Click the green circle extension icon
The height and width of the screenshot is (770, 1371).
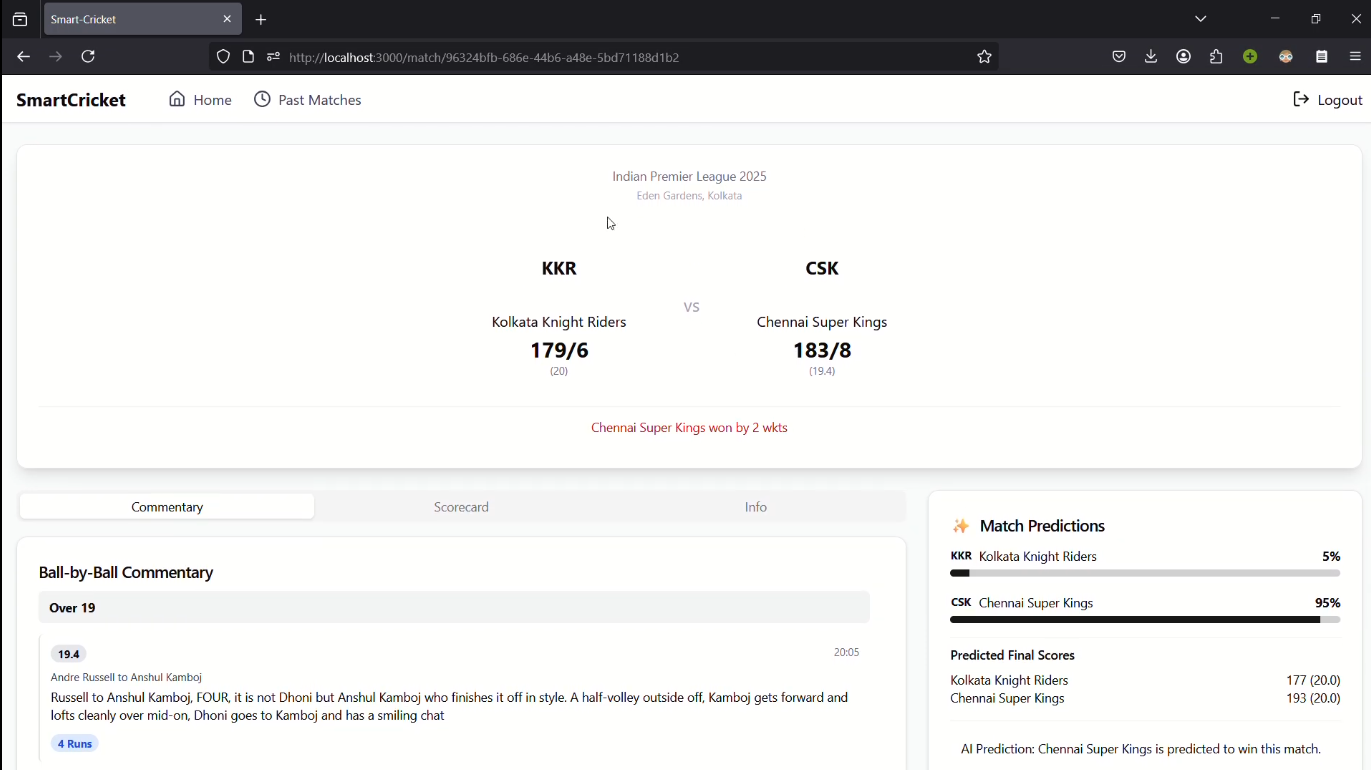coord(1250,57)
